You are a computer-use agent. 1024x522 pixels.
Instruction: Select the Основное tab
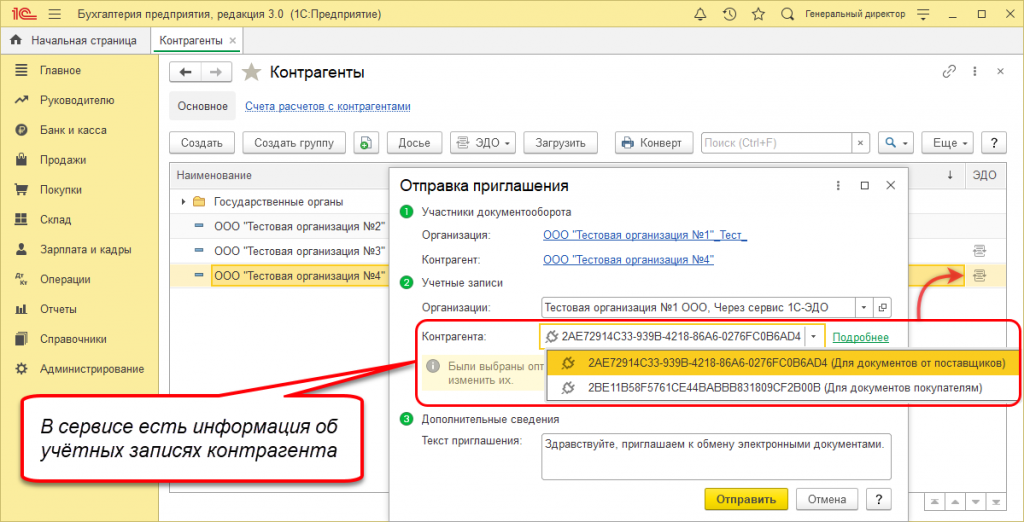pyautogui.click(x=203, y=106)
